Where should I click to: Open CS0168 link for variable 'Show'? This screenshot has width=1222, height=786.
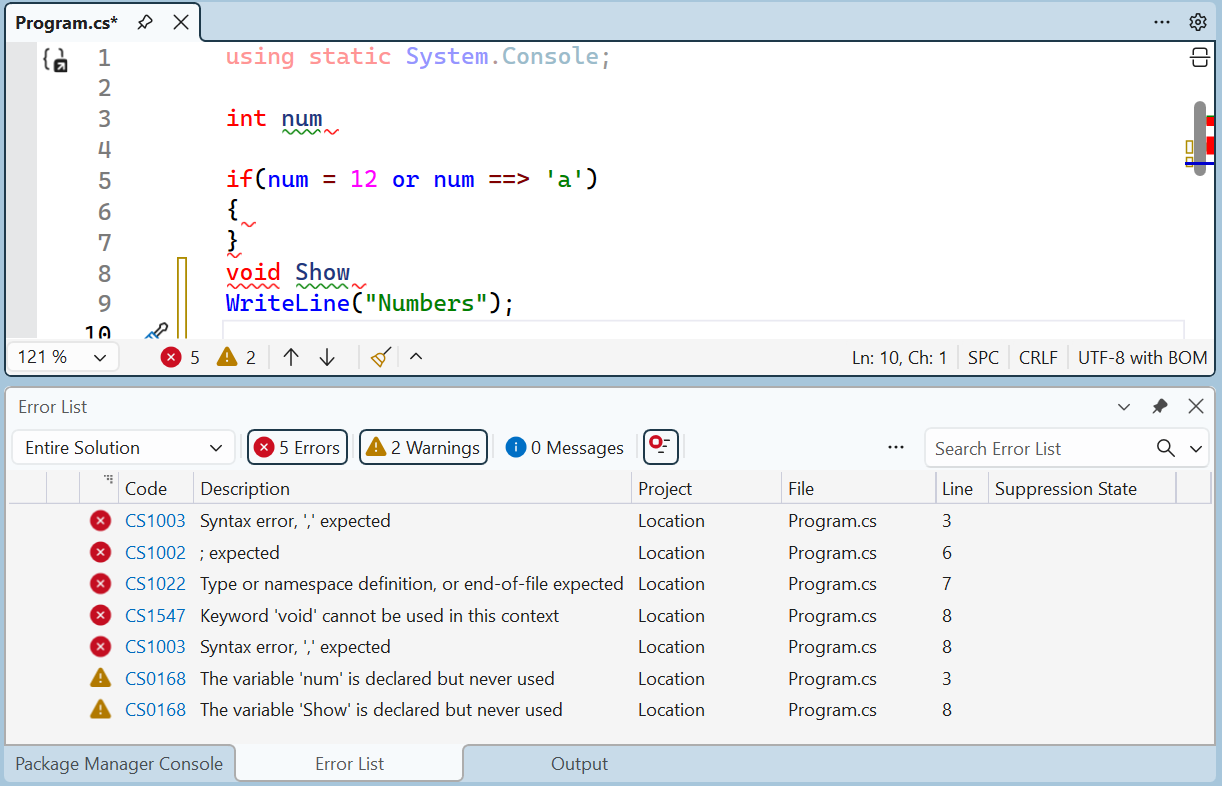155,710
